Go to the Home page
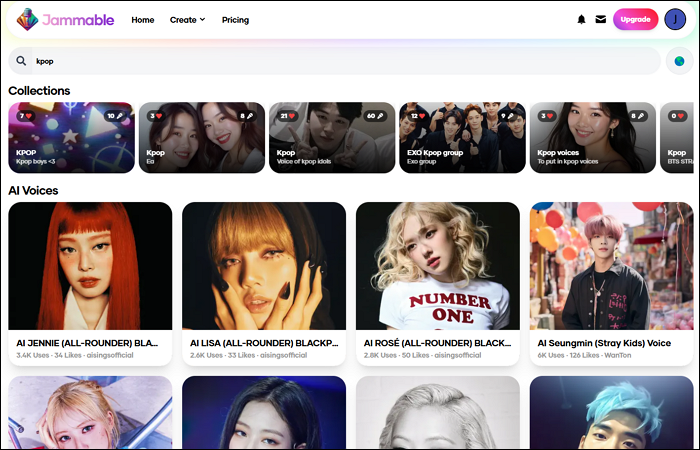The width and height of the screenshot is (700, 450). (x=143, y=20)
